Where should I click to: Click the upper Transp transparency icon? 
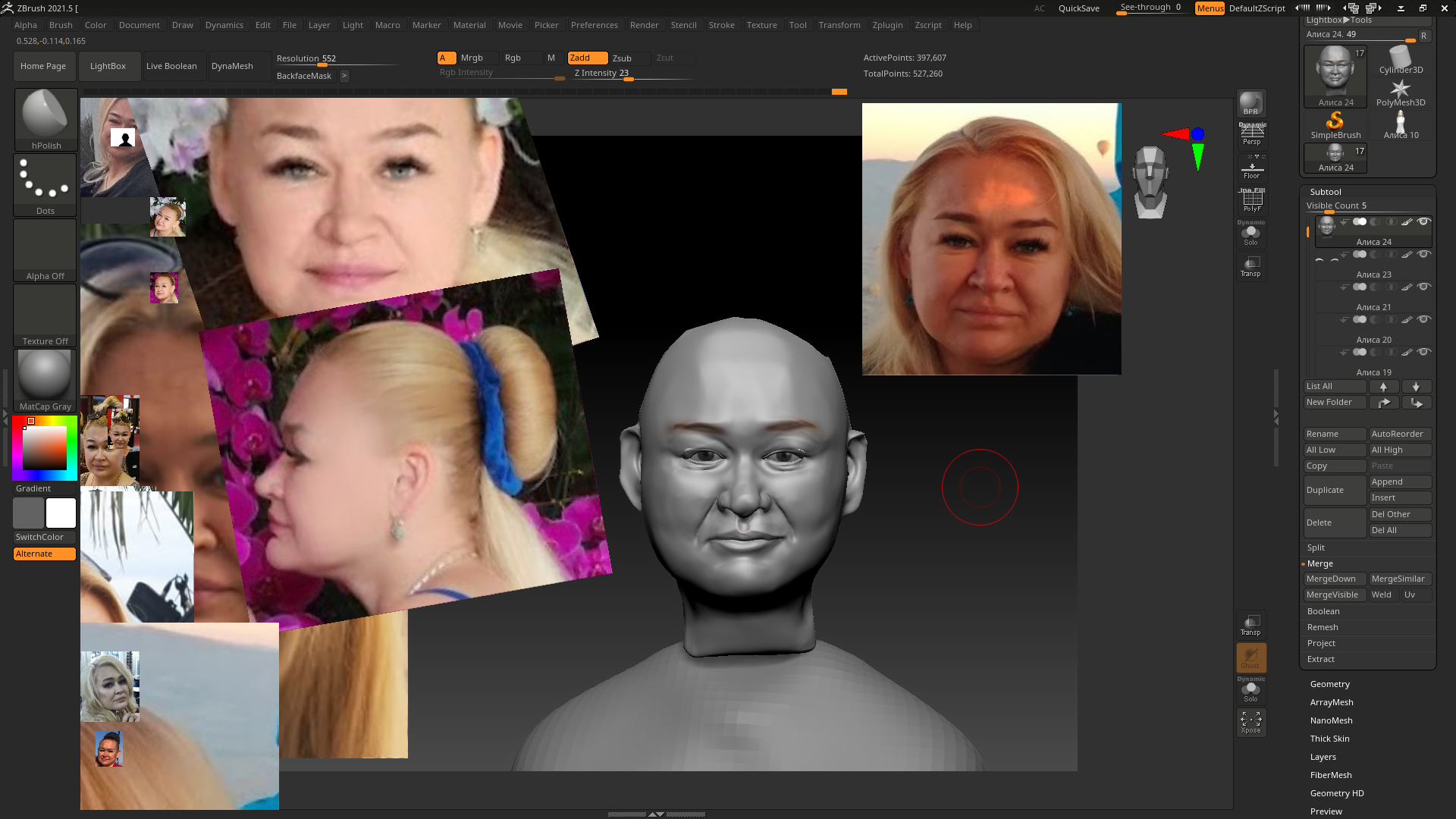pyautogui.click(x=1251, y=266)
